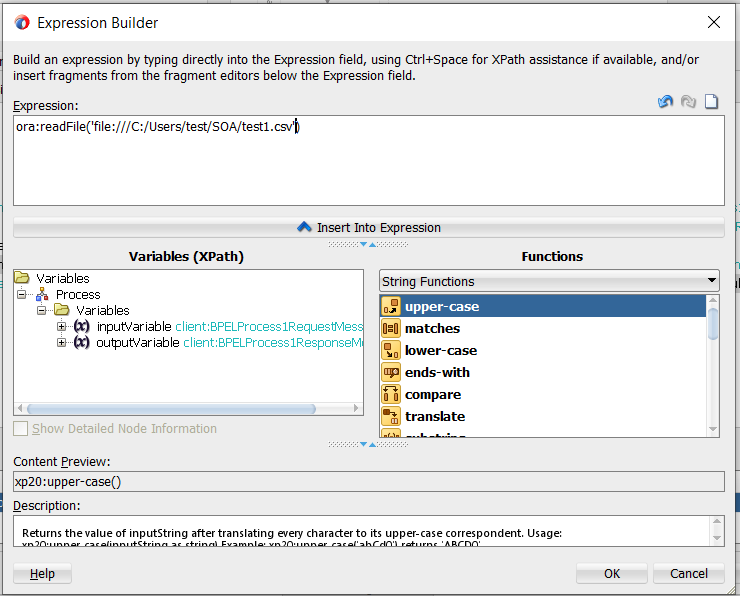Select the ends-with function icon
The image size is (740, 596).
[x=391, y=372]
